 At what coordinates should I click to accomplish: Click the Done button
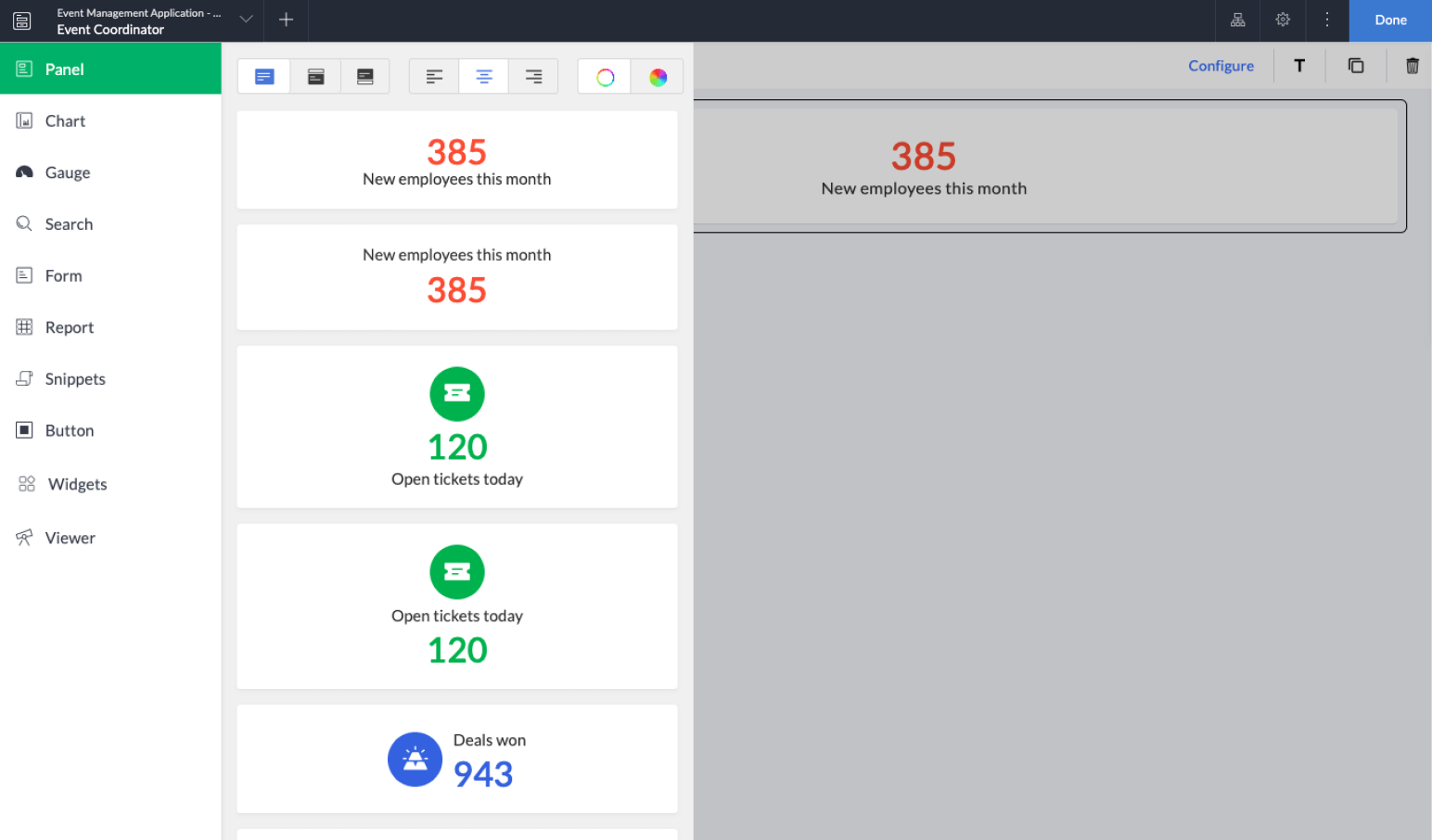[x=1390, y=19]
